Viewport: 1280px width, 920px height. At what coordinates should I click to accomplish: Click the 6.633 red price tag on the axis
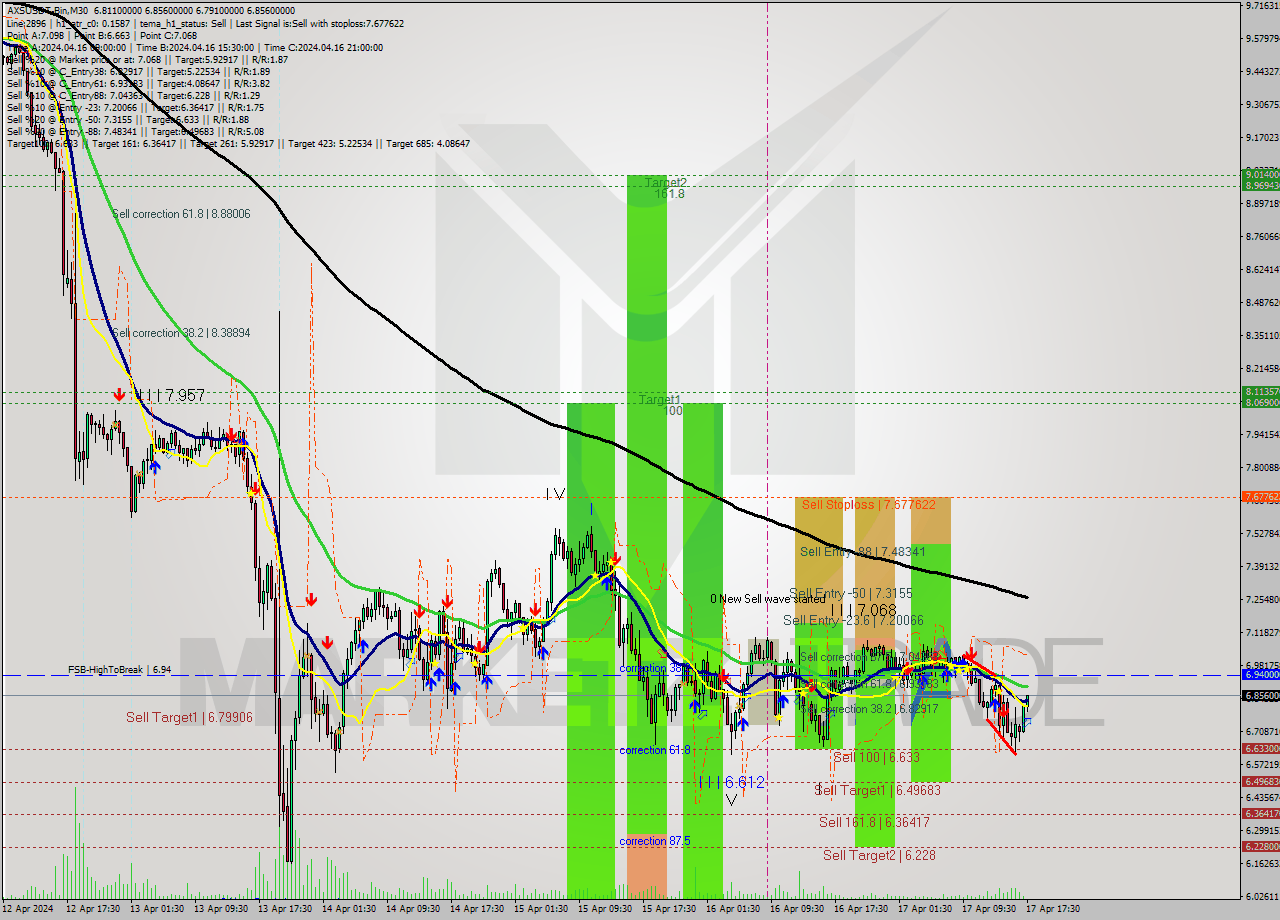(1260, 748)
